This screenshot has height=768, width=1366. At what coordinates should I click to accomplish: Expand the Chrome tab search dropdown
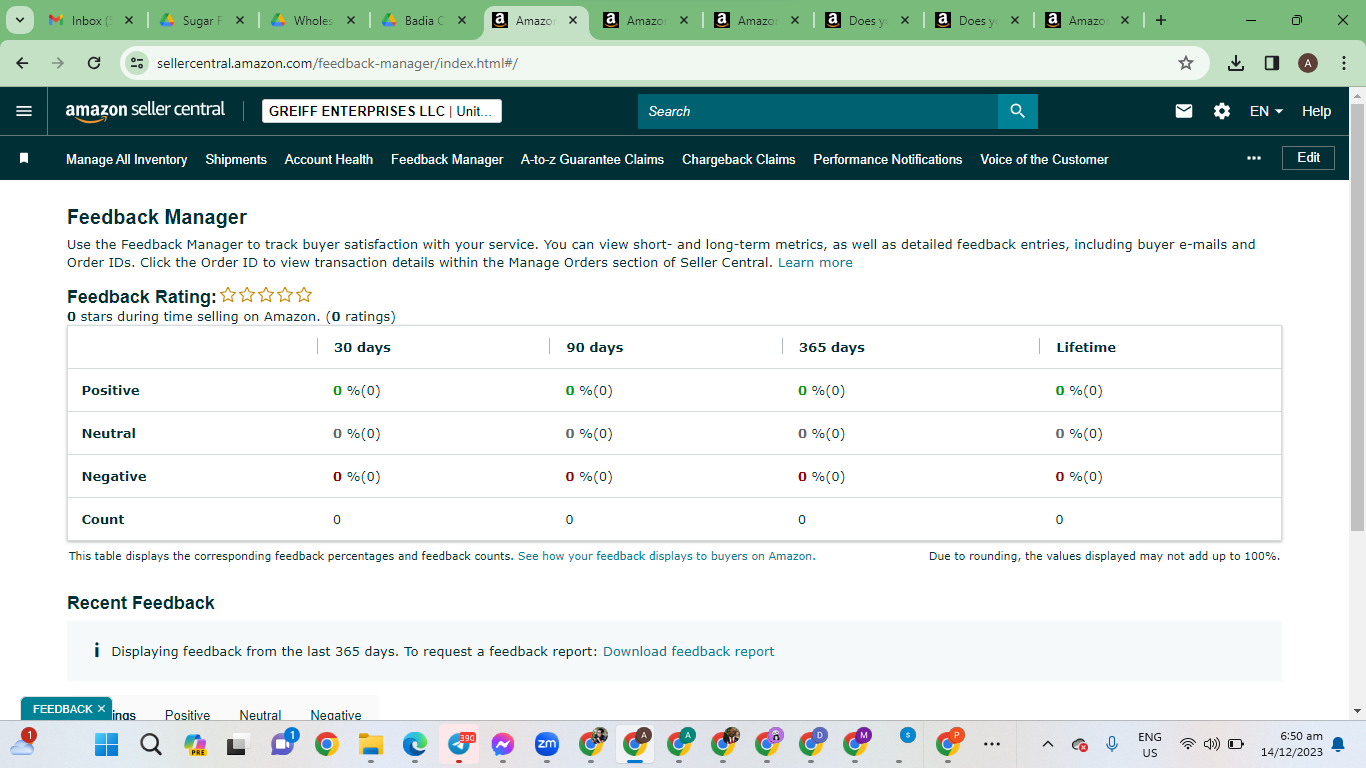pyautogui.click(x=20, y=20)
